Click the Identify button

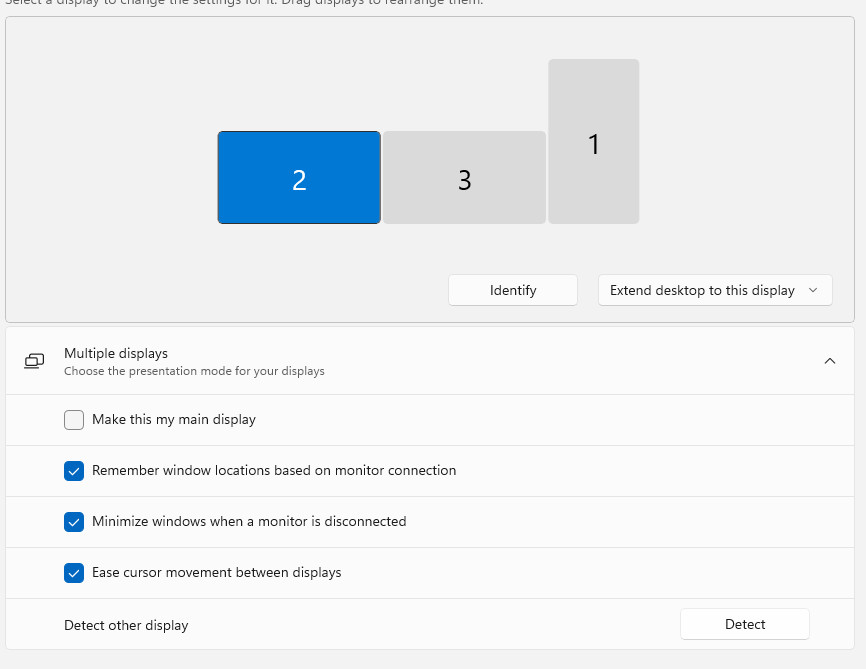(x=513, y=290)
